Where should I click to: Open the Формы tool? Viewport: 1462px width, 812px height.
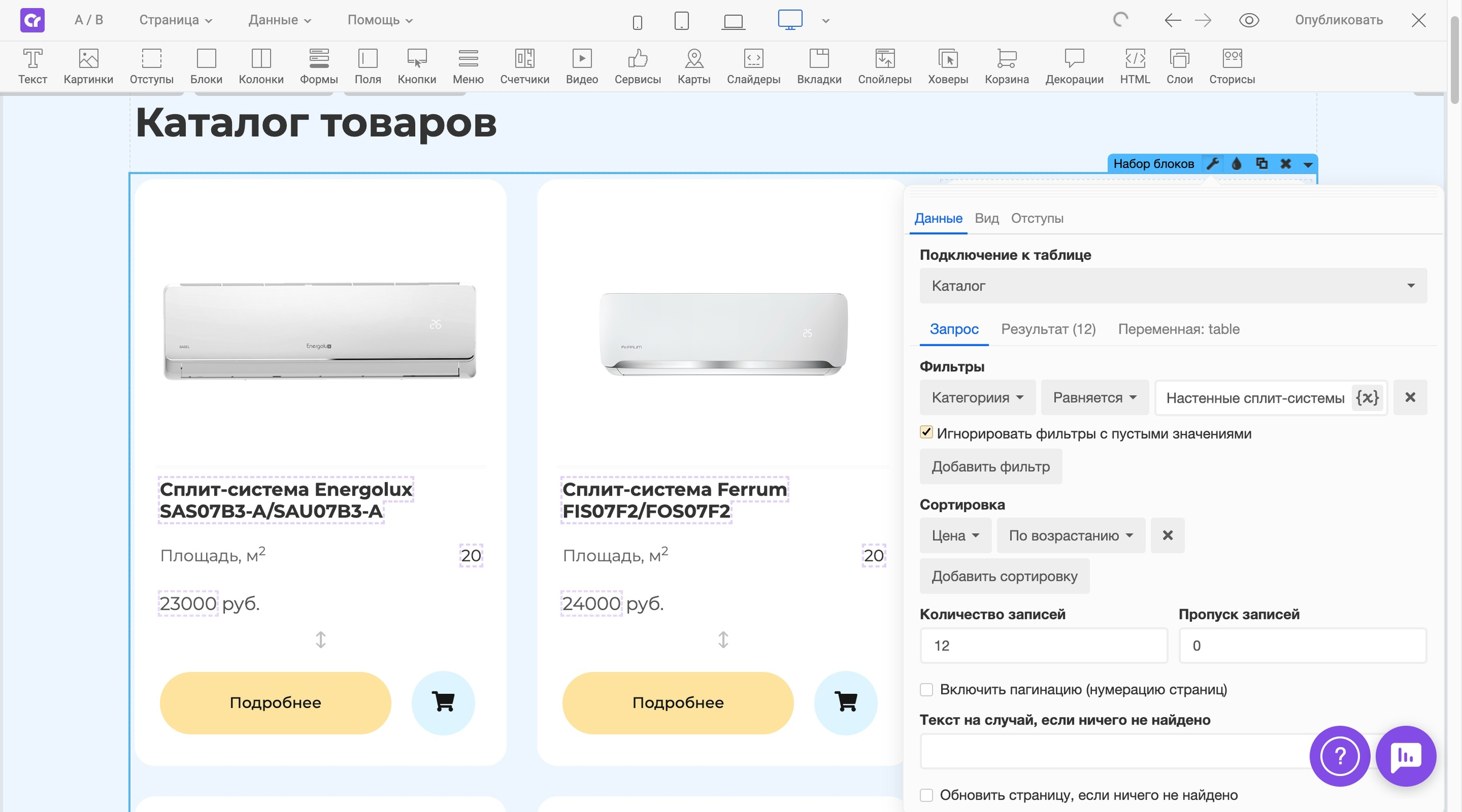pyautogui.click(x=319, y=66)
